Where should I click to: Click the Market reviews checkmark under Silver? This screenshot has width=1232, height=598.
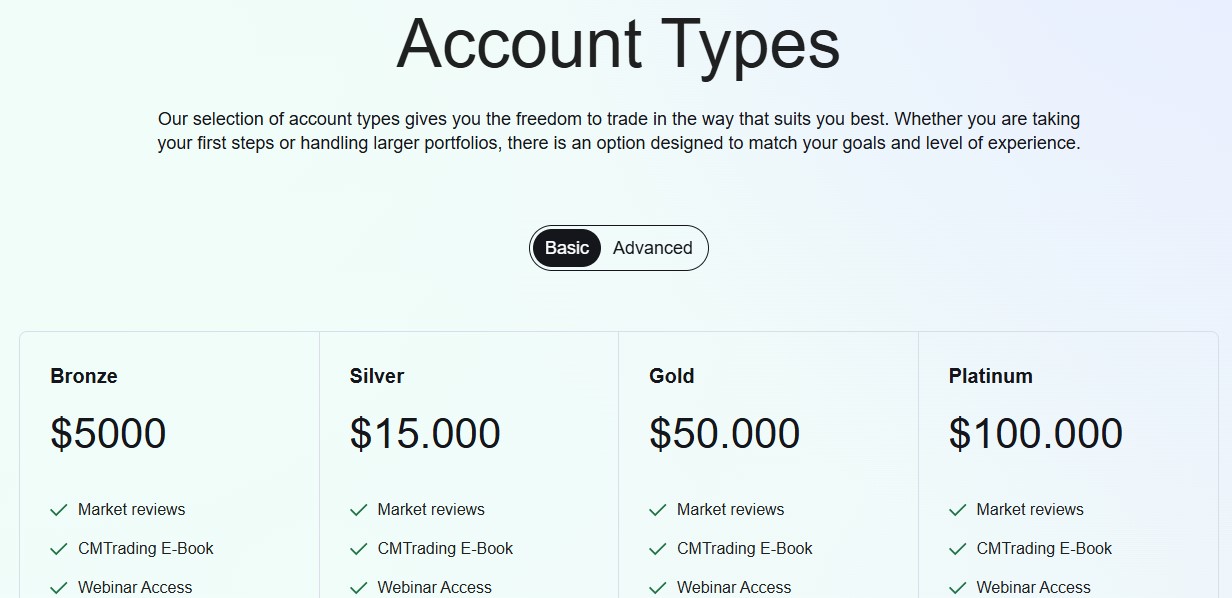tap(358, 509)
